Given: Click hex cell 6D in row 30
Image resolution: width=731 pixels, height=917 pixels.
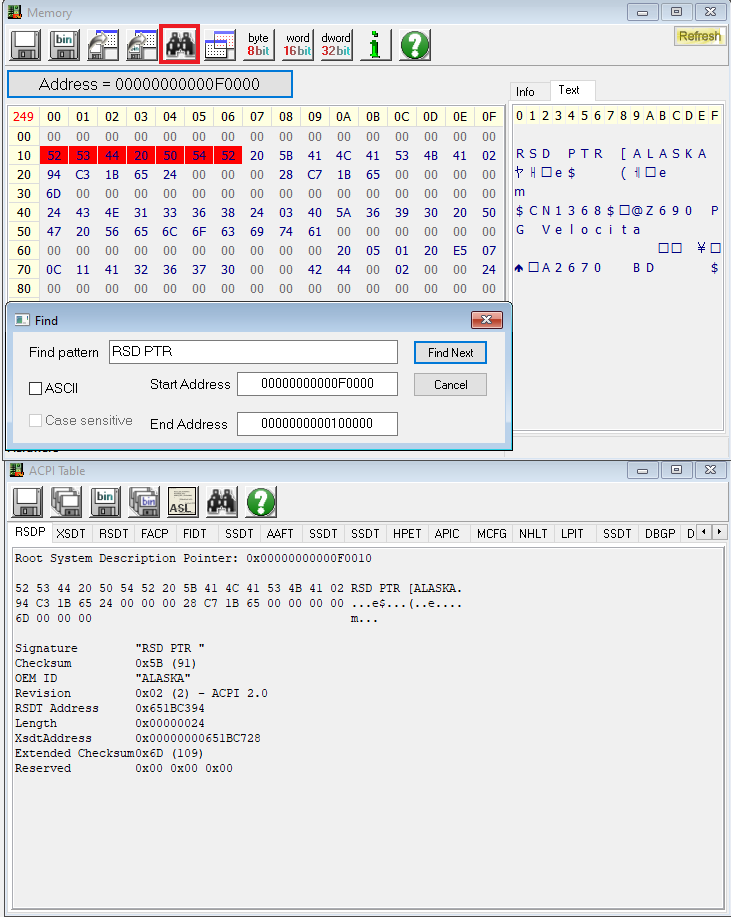Looking at the screenshot, I should pyautogui.click(x=54, y=194).
